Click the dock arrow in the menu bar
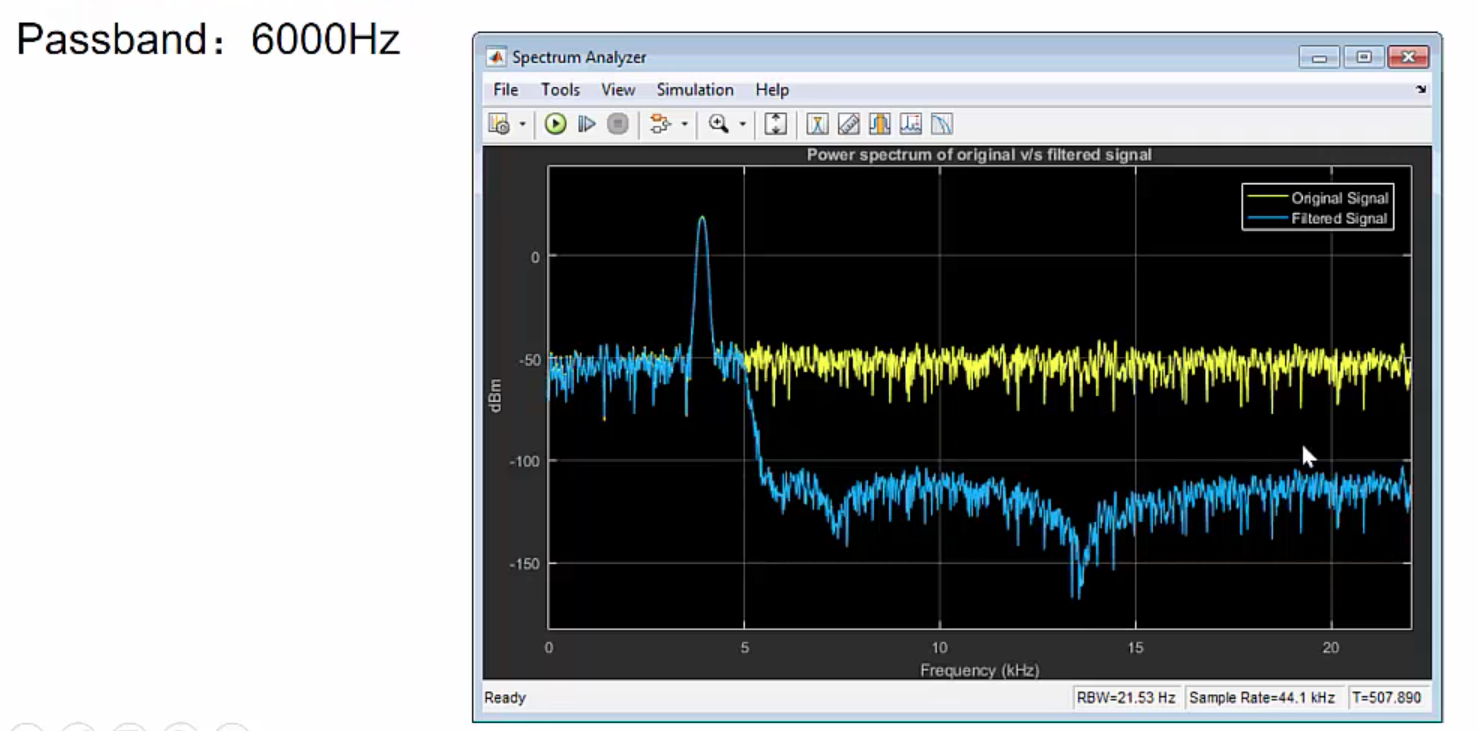 point(1421,90)
